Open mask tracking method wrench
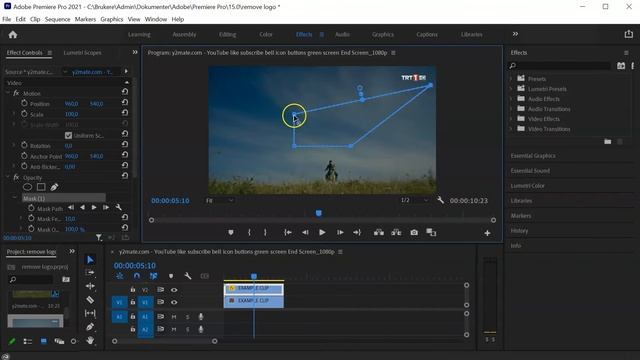 coord(119,208)
